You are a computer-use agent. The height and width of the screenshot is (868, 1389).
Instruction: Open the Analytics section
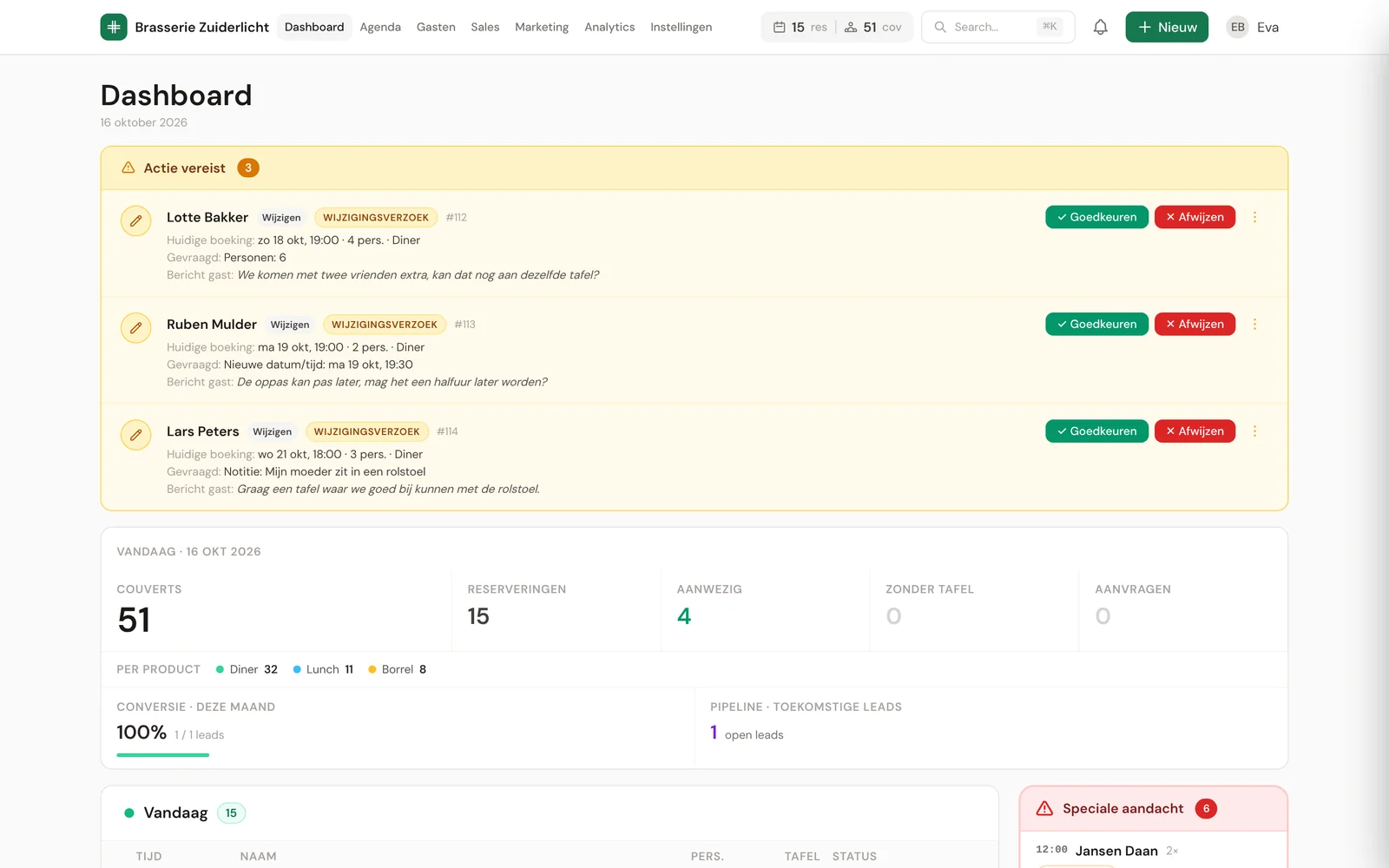[609, 27]
